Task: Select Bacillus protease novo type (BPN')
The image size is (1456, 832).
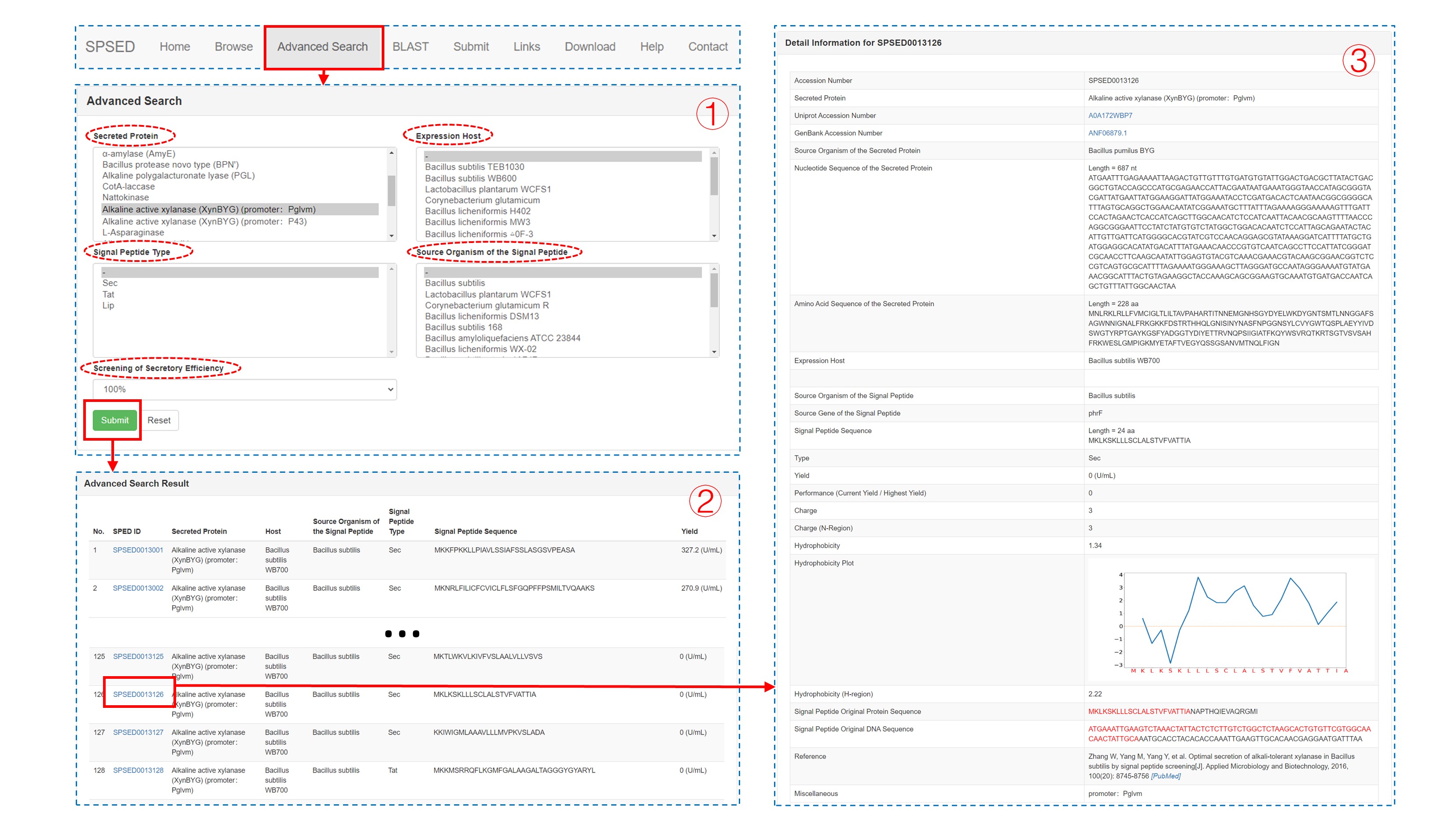Action: [x=170, y=165]
